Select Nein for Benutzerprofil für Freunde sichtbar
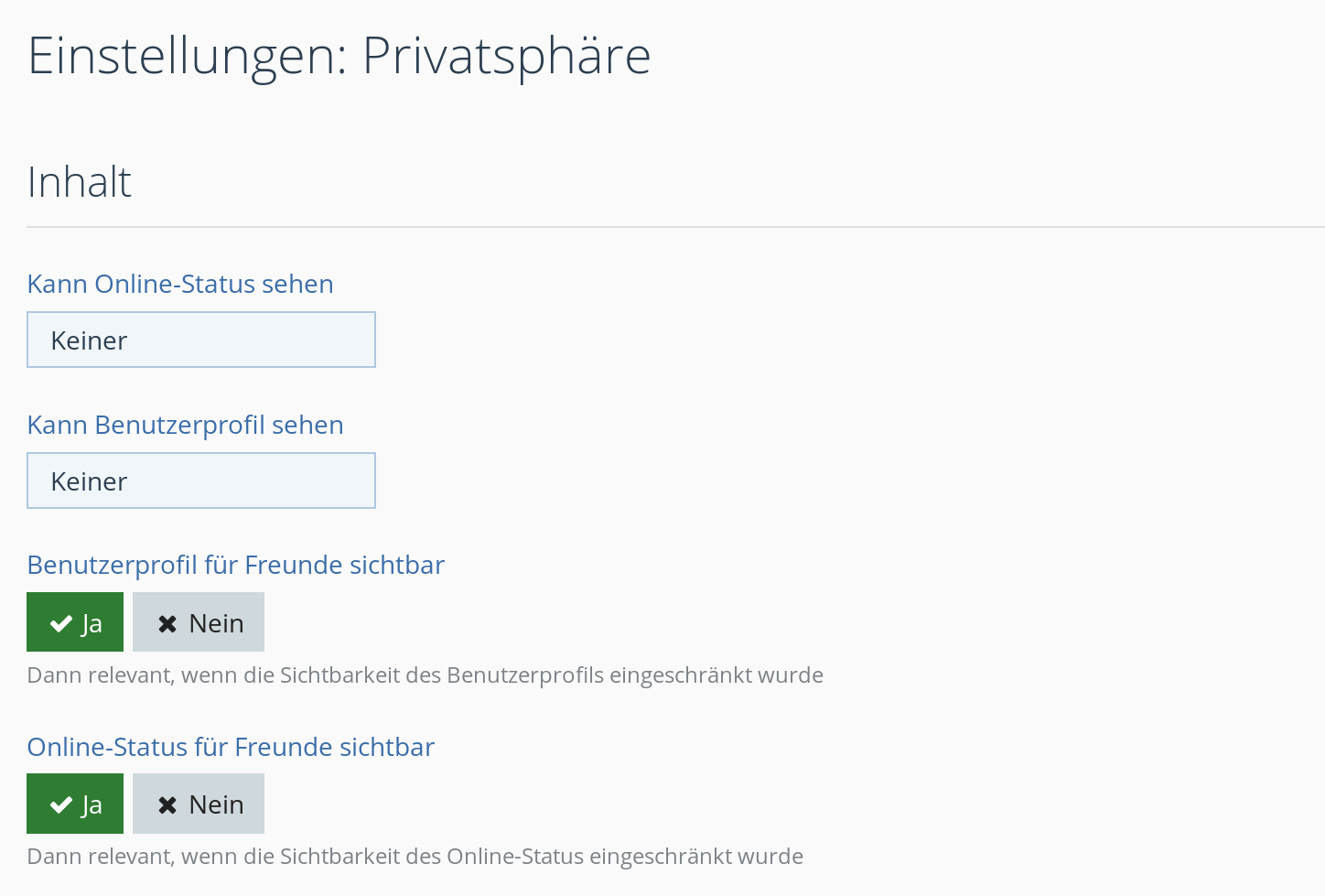The image size is (1325, 896). pos(199,622)
